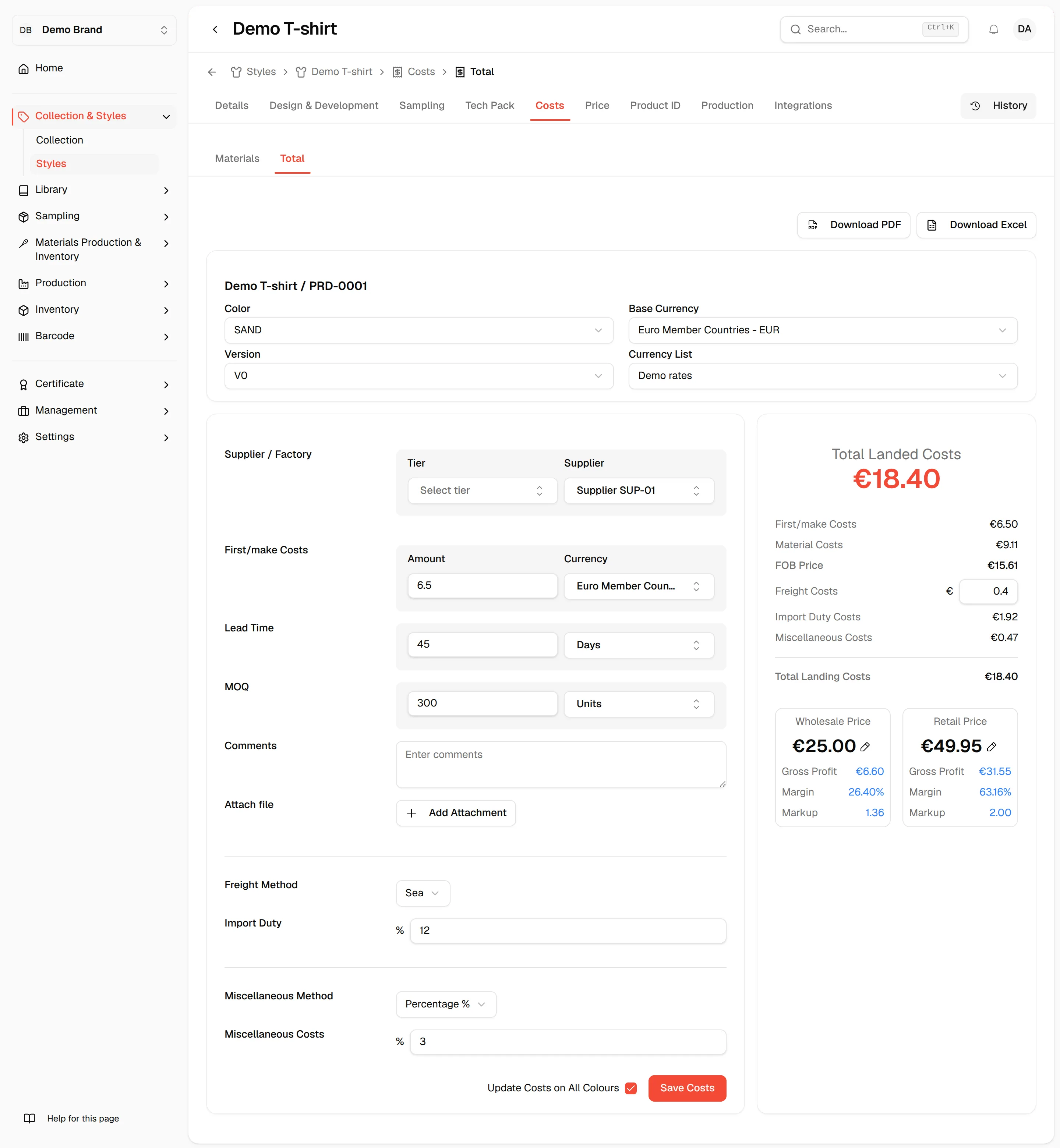Open the Freight Method Sea dropdown
The height and width of the screenshot is (1148, 1060).
tap(423, 893)
